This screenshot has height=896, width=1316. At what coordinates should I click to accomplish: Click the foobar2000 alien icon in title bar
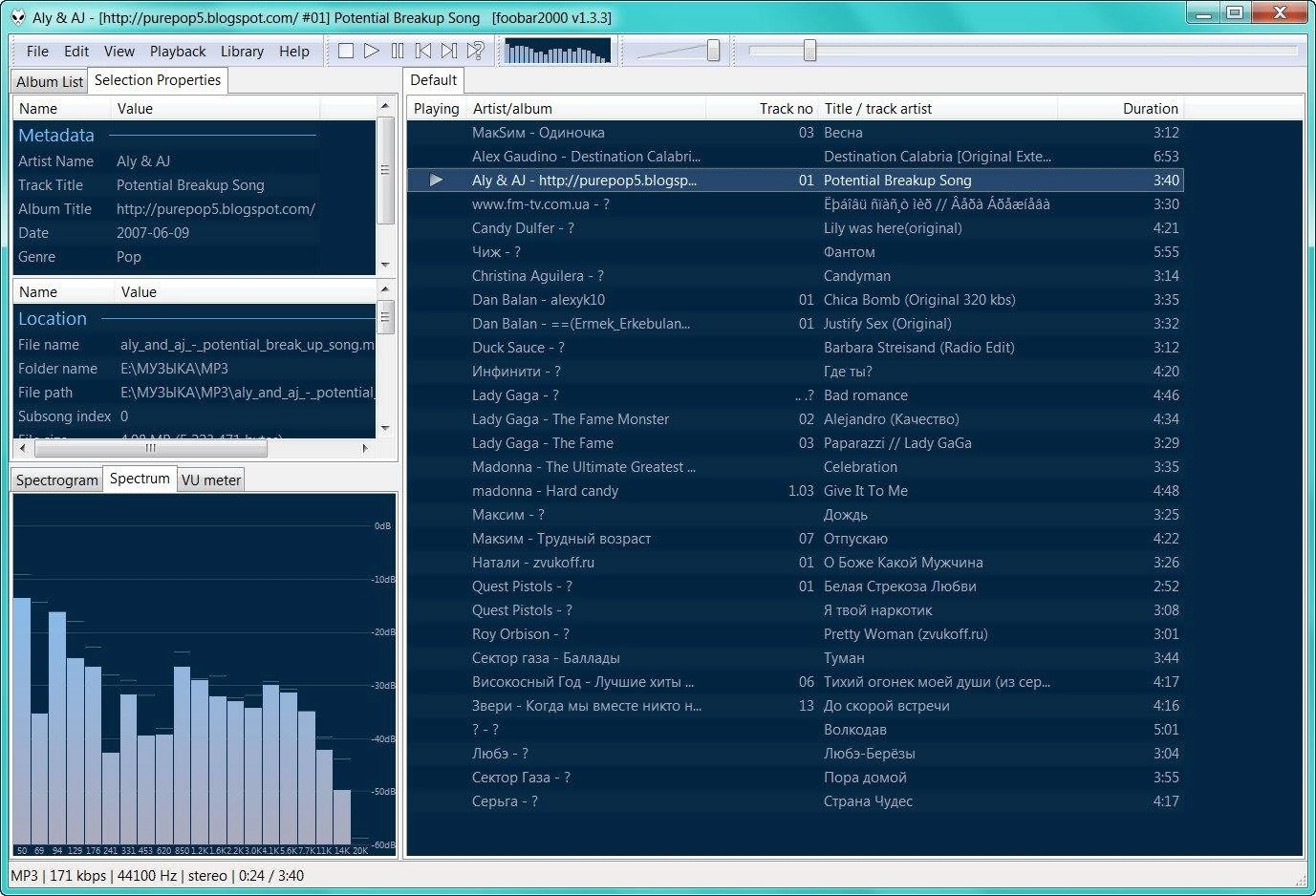point(18,16)
